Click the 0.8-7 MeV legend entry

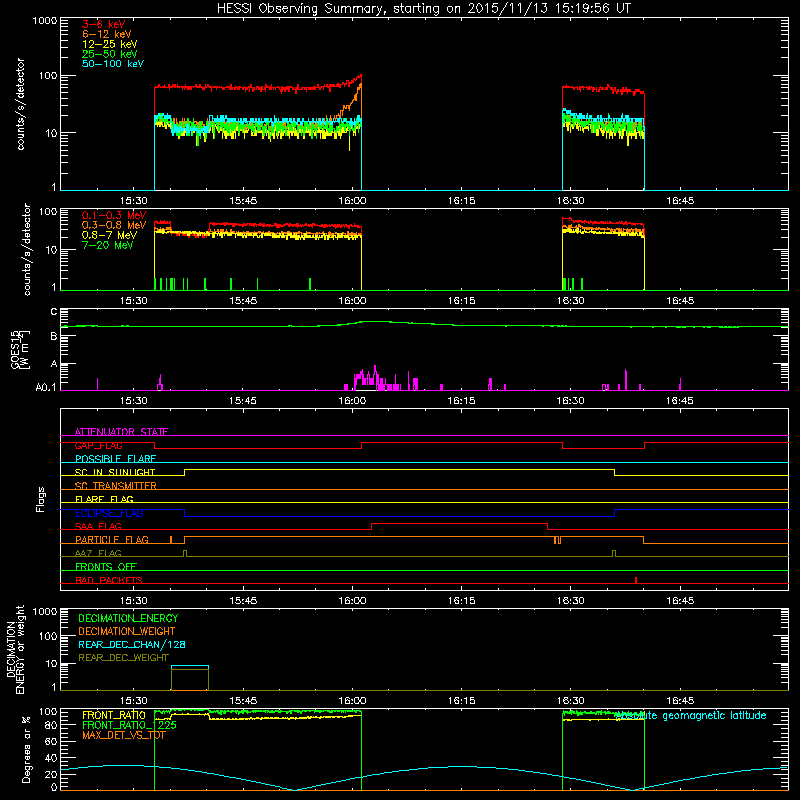109,236
